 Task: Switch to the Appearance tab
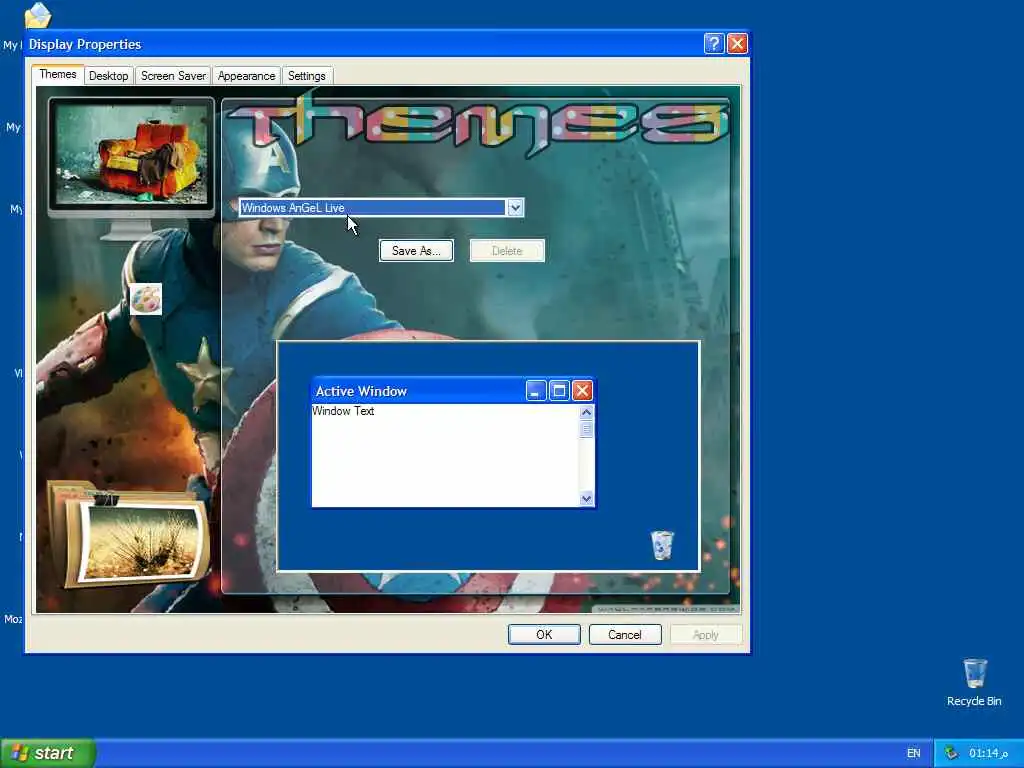[246, 76]
